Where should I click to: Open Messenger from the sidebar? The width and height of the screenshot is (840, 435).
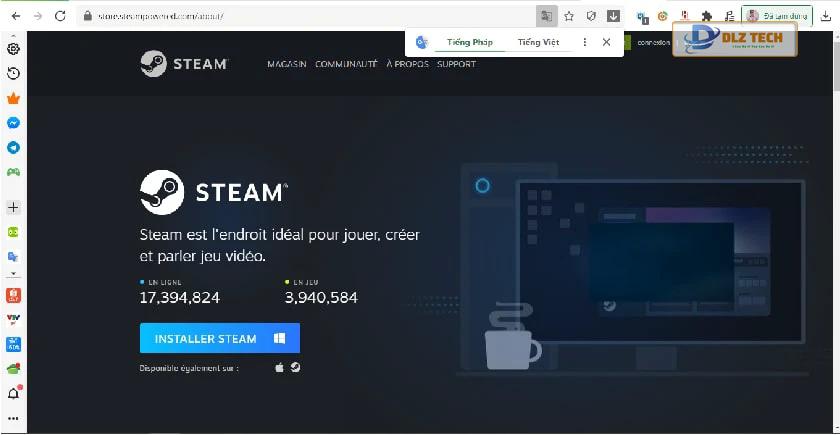pos(13,123)
